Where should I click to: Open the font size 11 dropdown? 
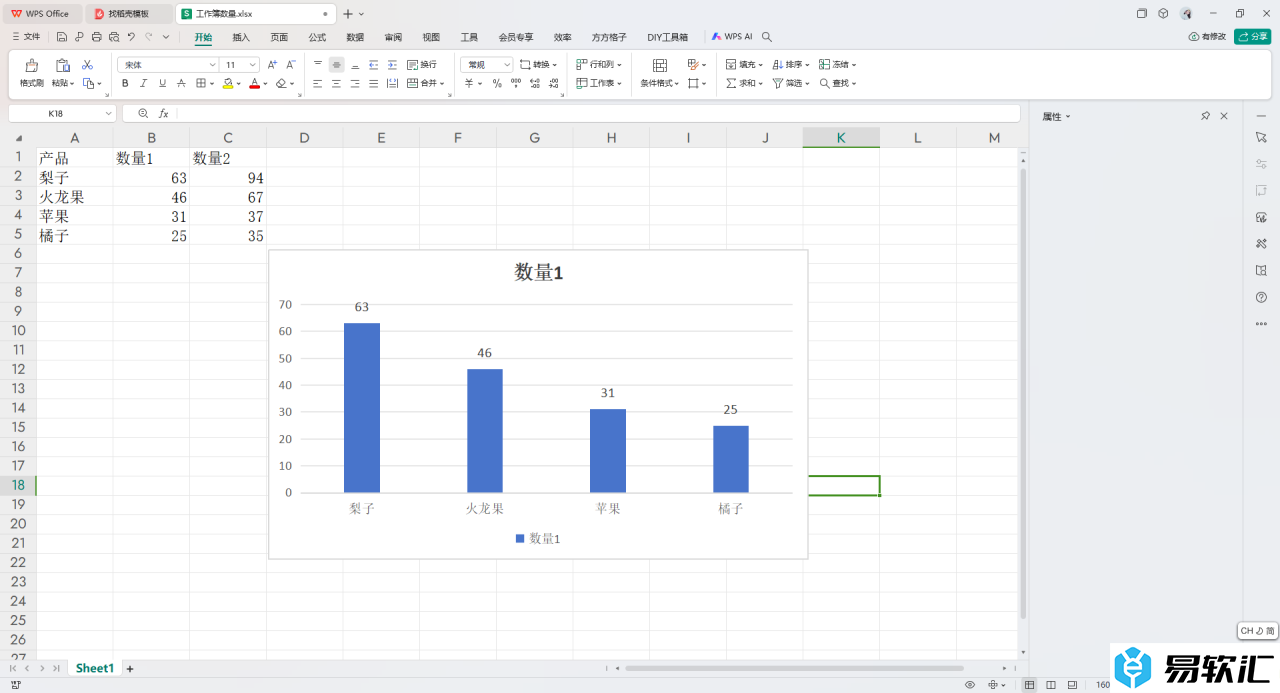click(253, 64)
